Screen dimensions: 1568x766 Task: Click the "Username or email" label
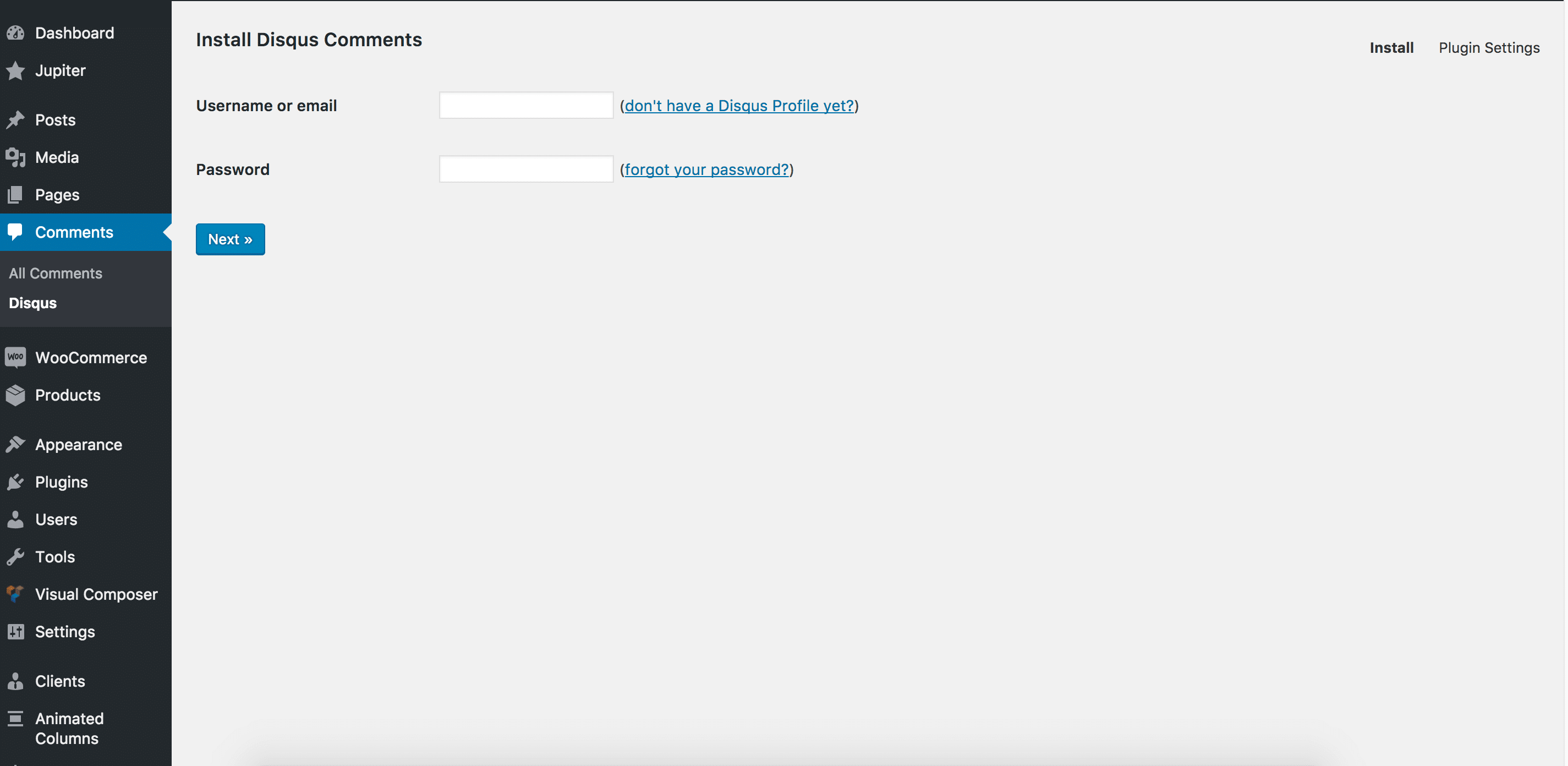(266, 106)
